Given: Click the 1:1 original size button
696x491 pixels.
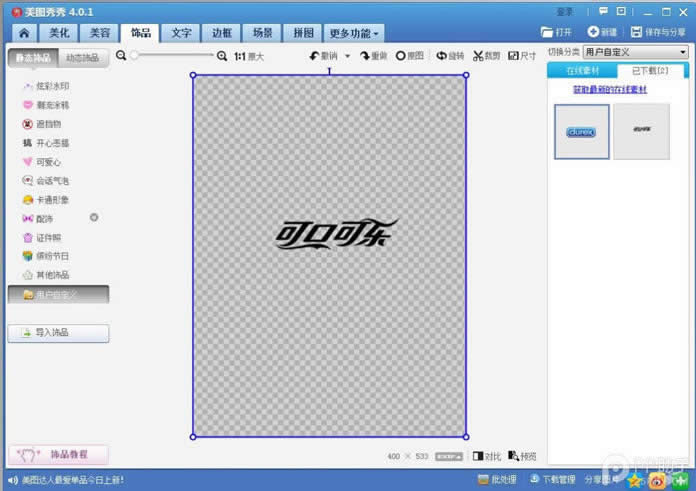Looking at the screenshot, I should [248, 57].
